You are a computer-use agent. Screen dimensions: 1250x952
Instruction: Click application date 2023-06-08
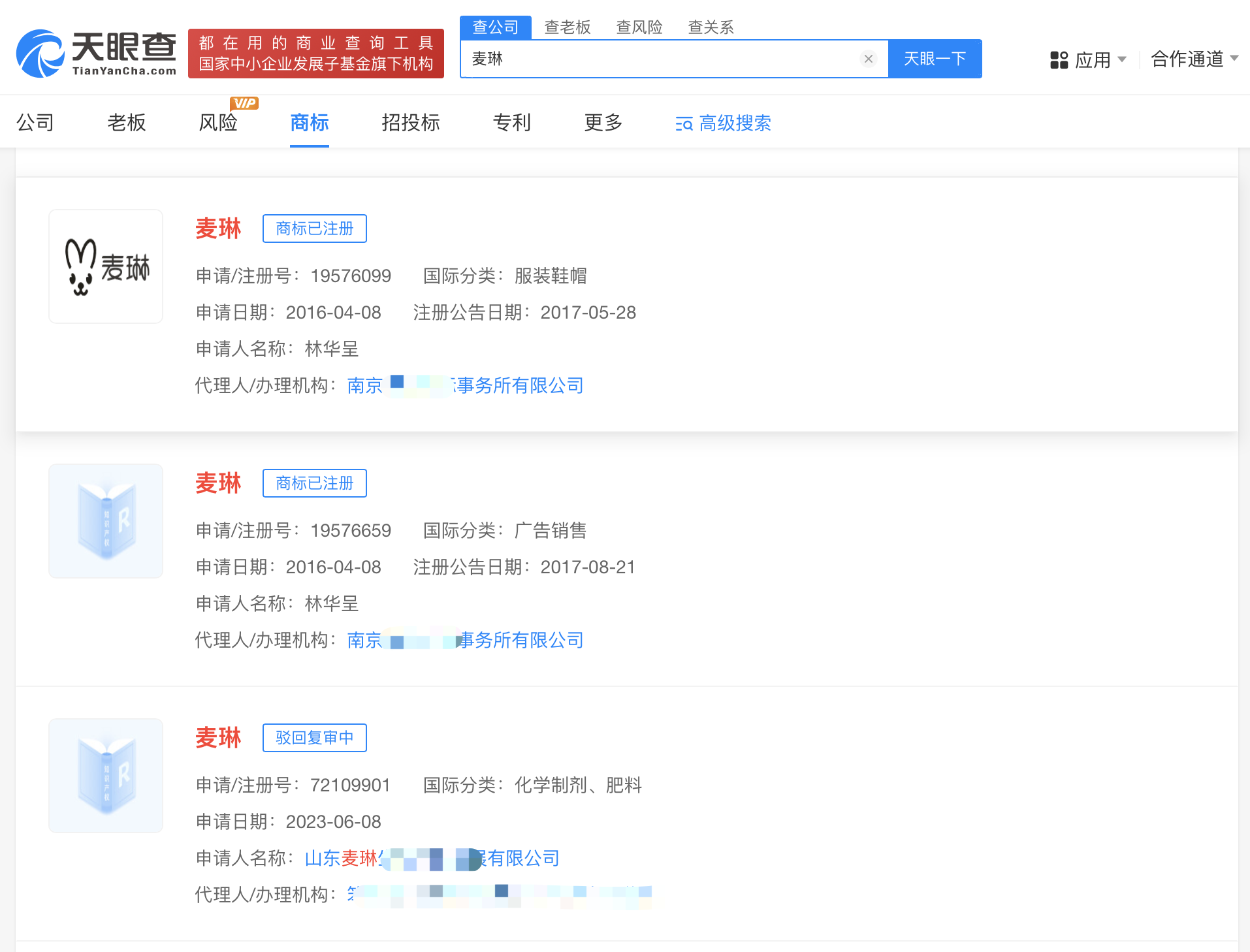point(334,821)
